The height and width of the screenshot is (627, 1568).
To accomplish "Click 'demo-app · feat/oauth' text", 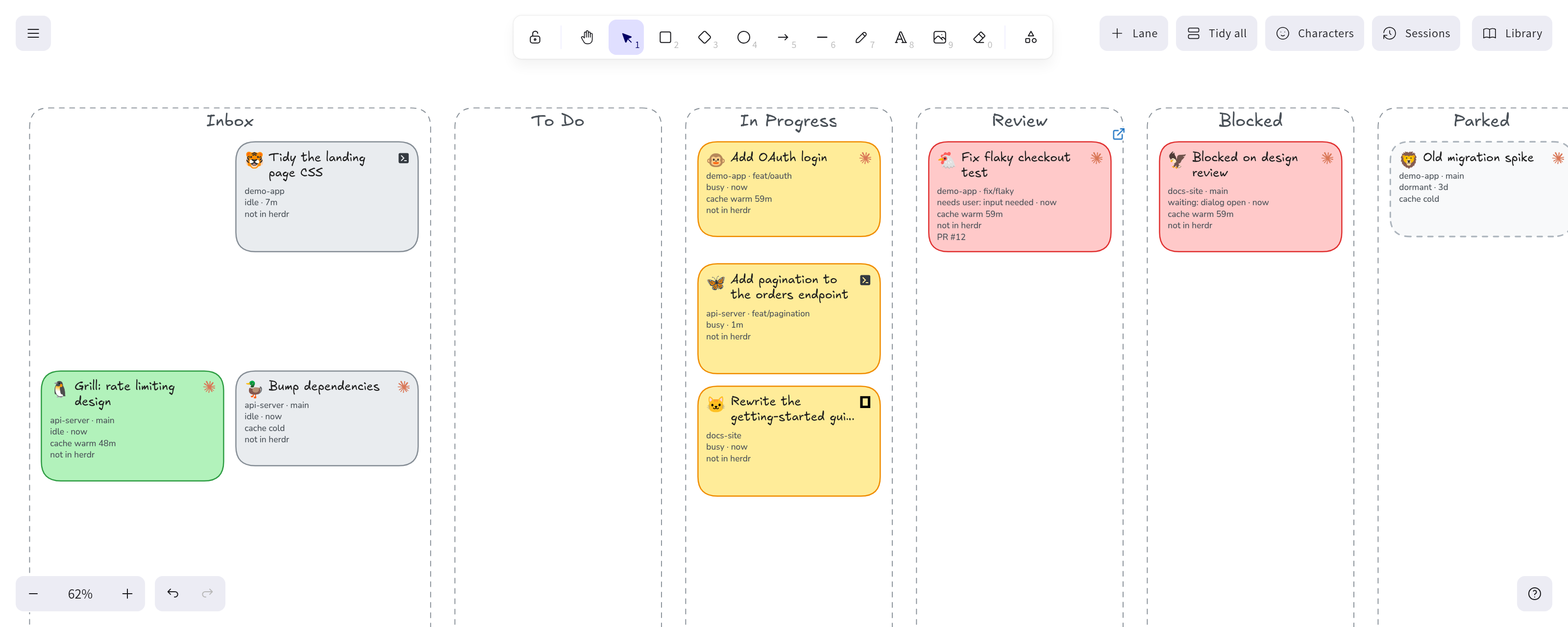I will click(749, 176).
